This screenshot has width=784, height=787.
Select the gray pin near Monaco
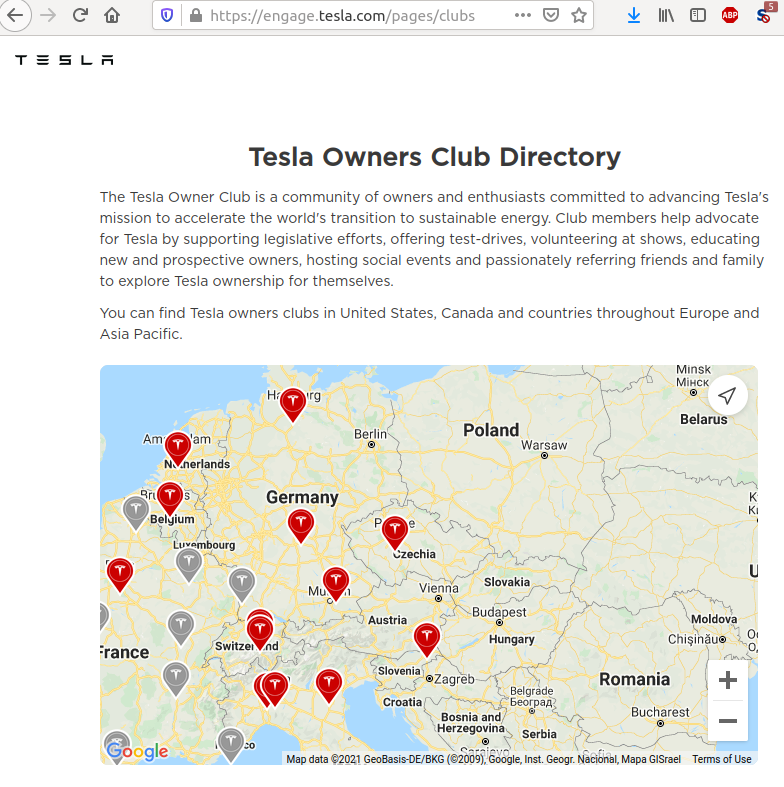point(231,744)
